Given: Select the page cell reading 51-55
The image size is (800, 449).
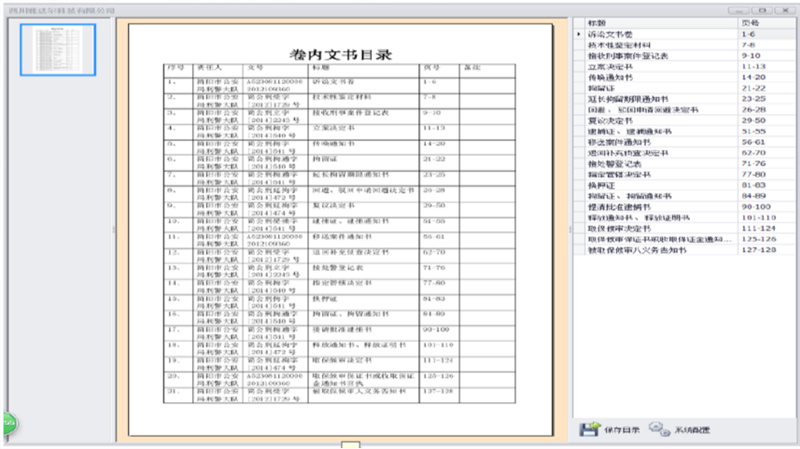Looking at the screenshot, I should [x=766, y=131].
